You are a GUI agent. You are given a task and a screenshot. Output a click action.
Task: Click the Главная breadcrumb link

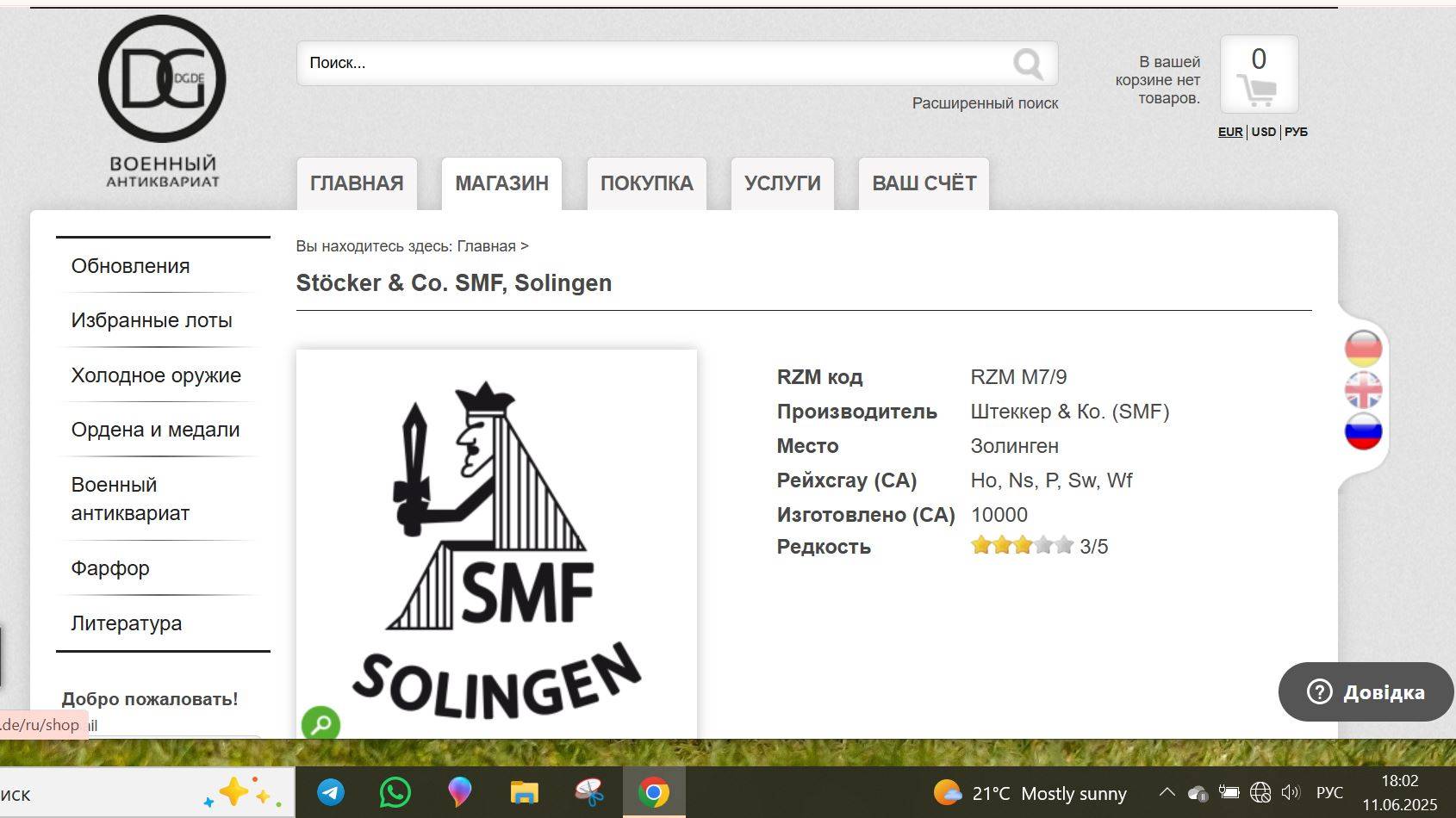[486, 246]
